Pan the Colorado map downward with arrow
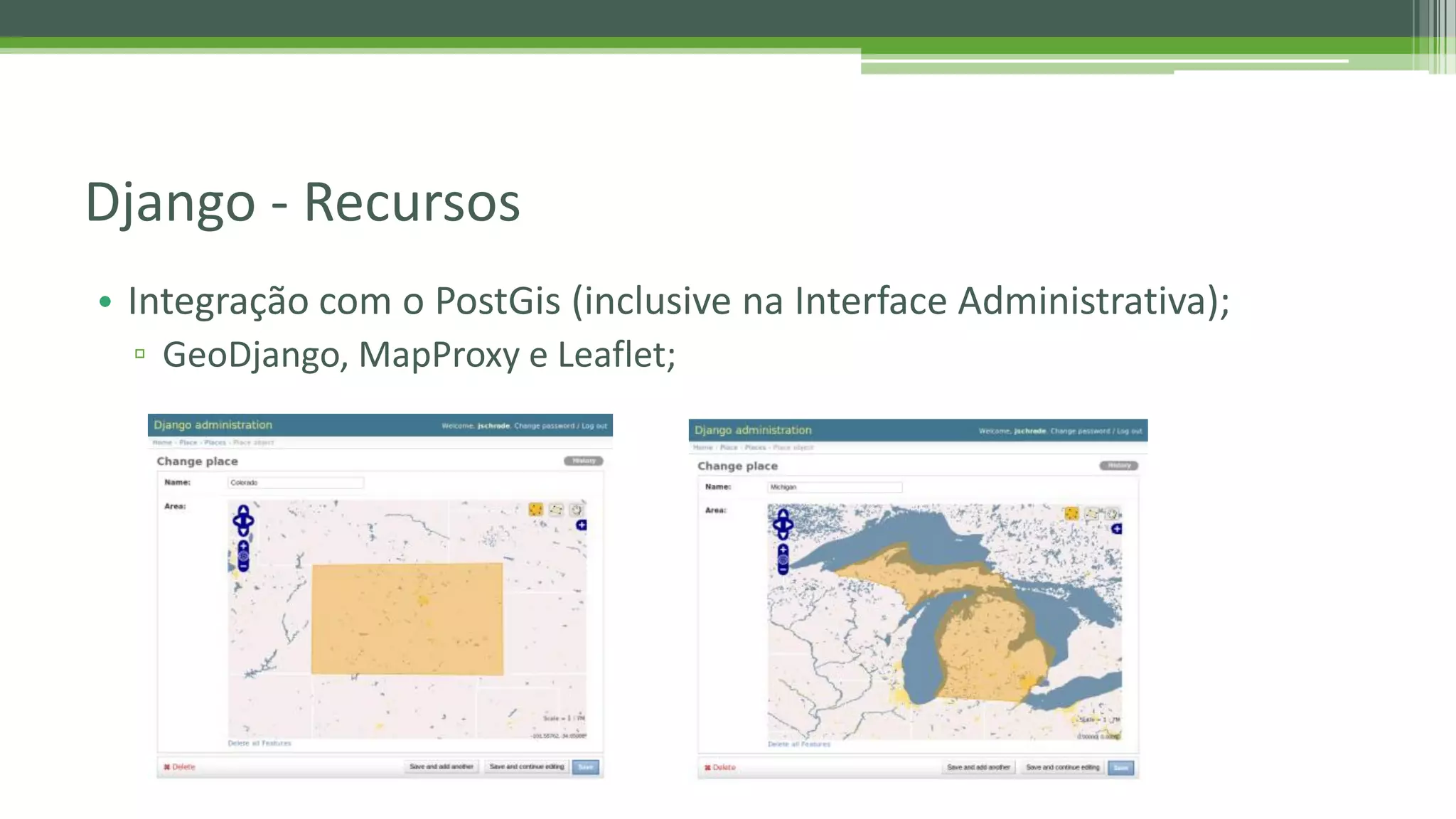 click(243, 531)
